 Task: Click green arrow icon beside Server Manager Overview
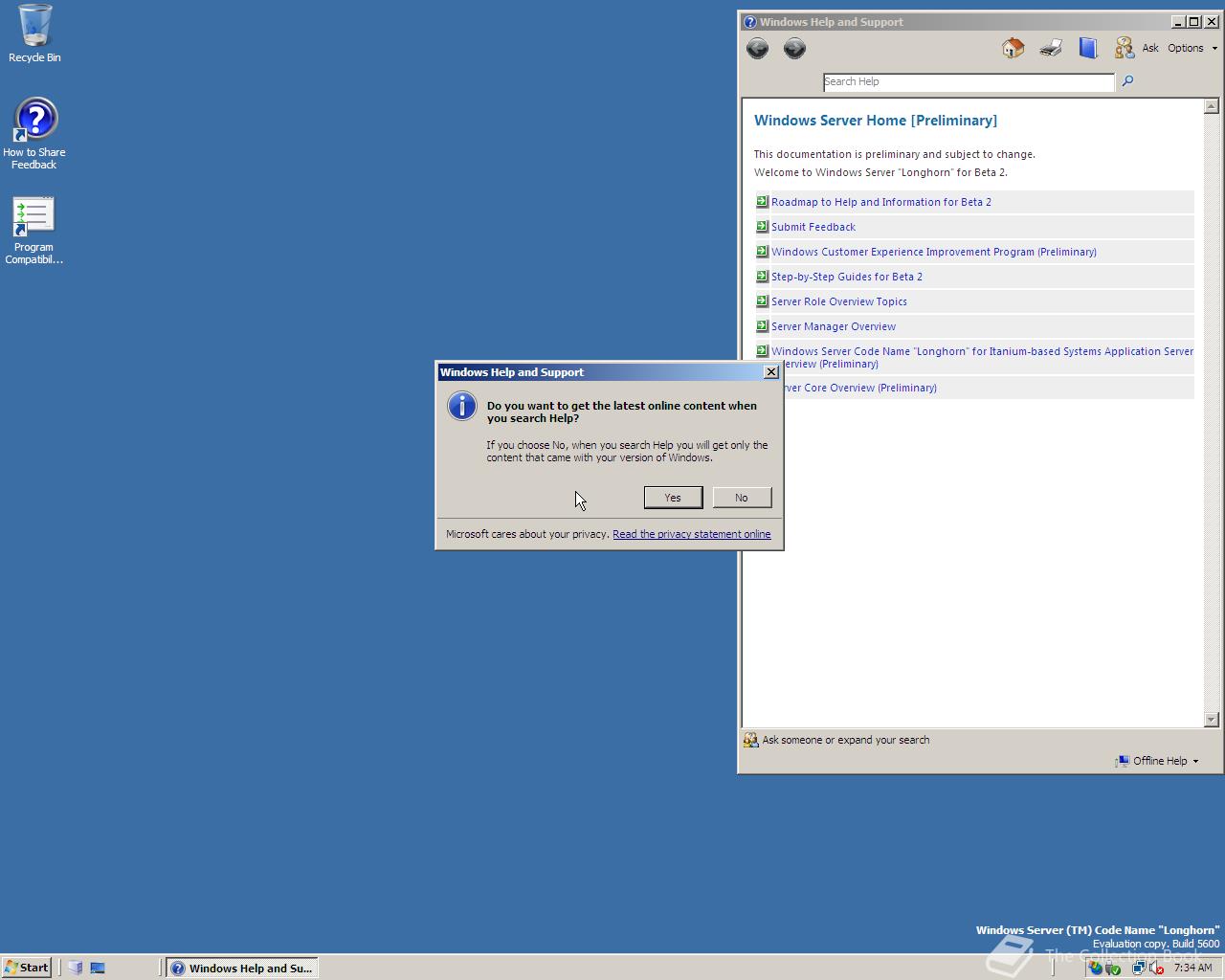[x=762, y=325]
